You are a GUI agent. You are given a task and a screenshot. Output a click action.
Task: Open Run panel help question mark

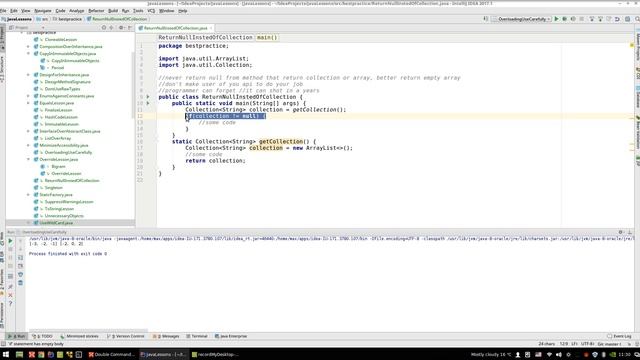[x=11, y=304]
